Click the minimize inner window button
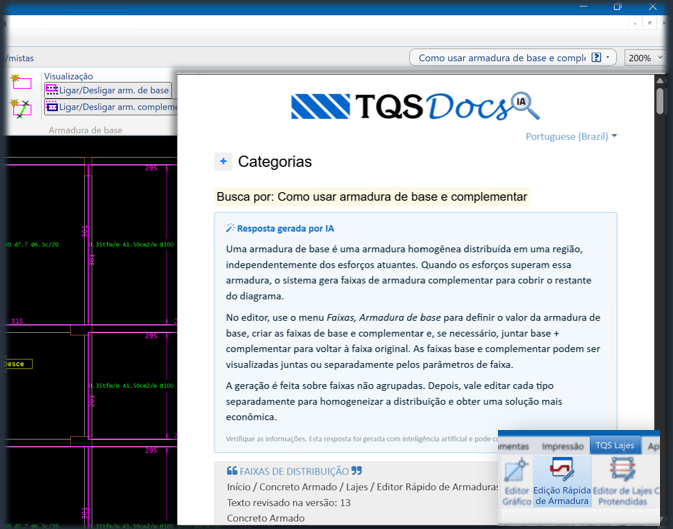Screen dimensions: 673x529 635,23
